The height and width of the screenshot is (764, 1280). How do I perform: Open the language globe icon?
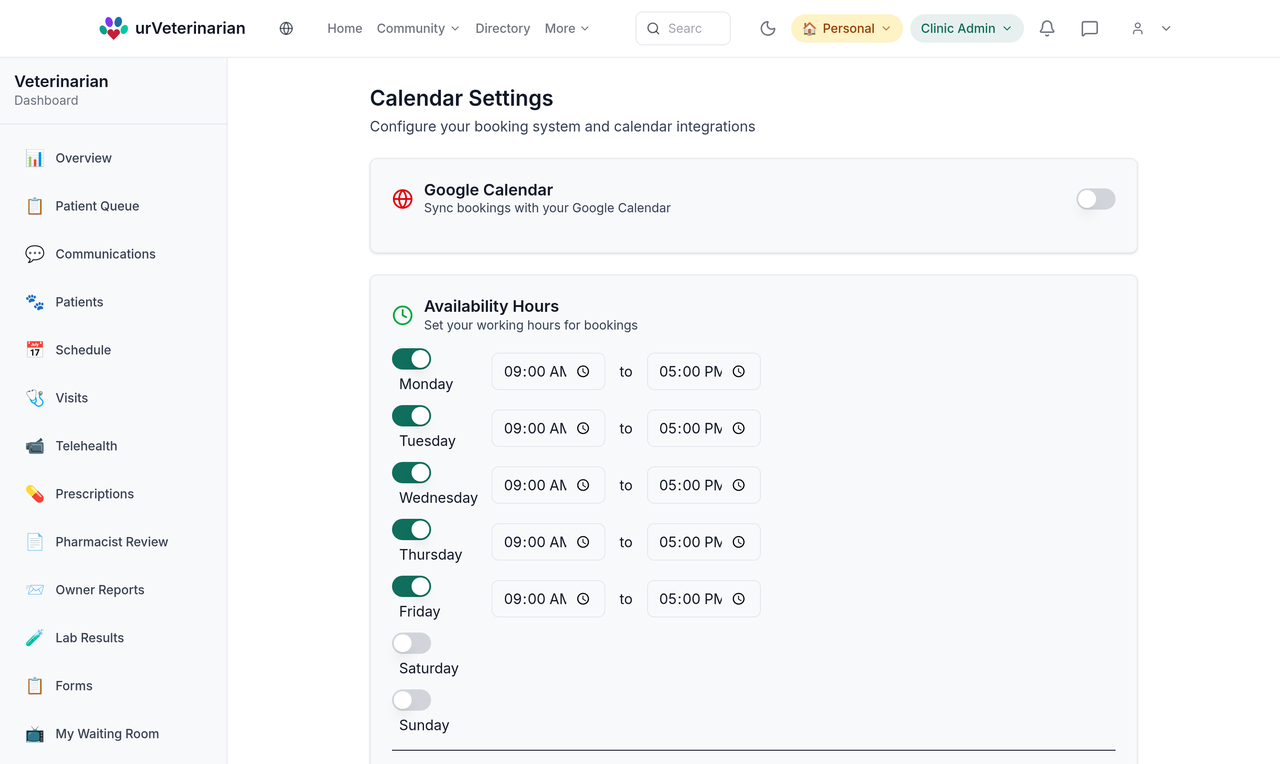point(286,28)
